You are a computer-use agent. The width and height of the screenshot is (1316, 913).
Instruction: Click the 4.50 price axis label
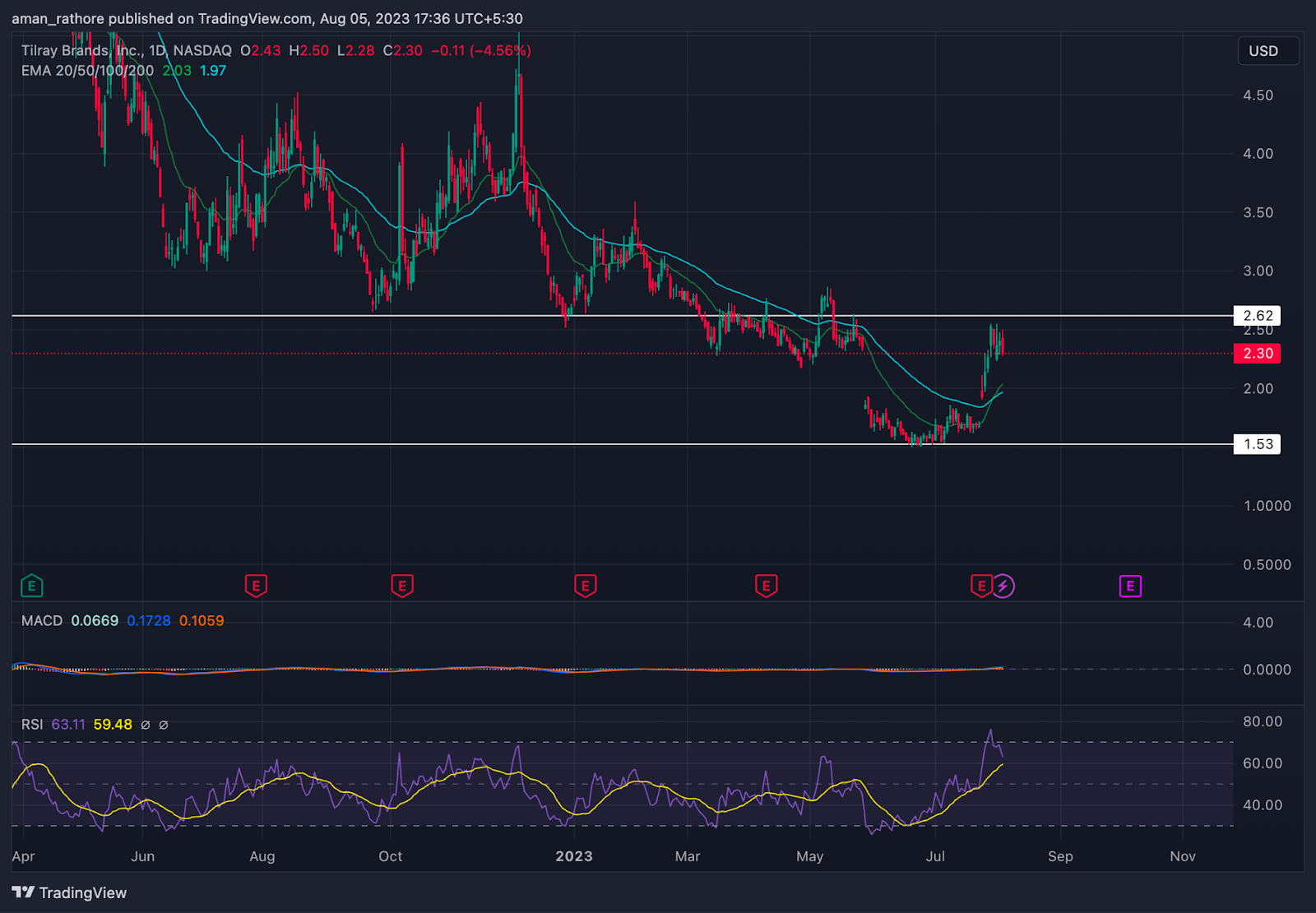click(1258, 95)
